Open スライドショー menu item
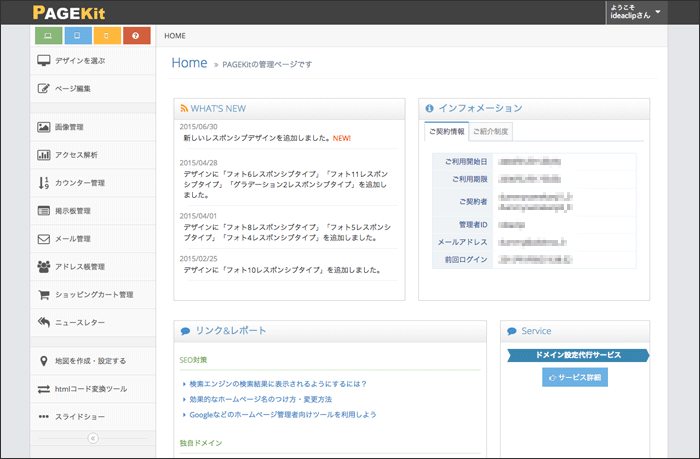The height and width of the screenshot is (459, 700). pyautogui.click(x=93, y=417)
